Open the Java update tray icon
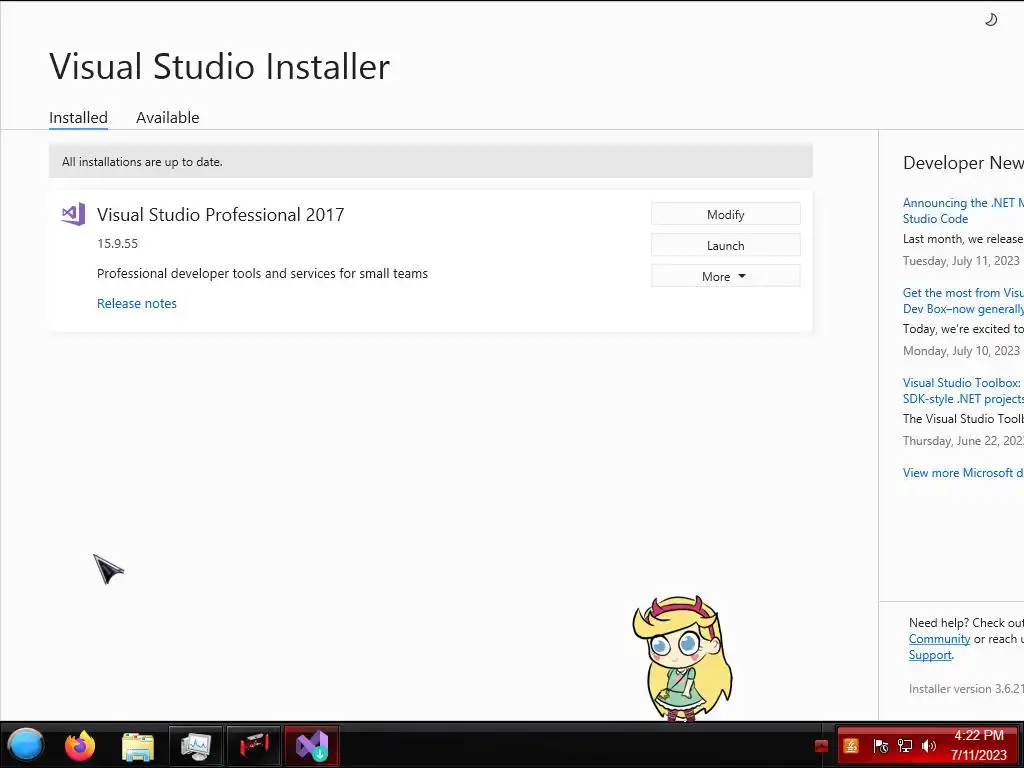 [x=851, y=746]
